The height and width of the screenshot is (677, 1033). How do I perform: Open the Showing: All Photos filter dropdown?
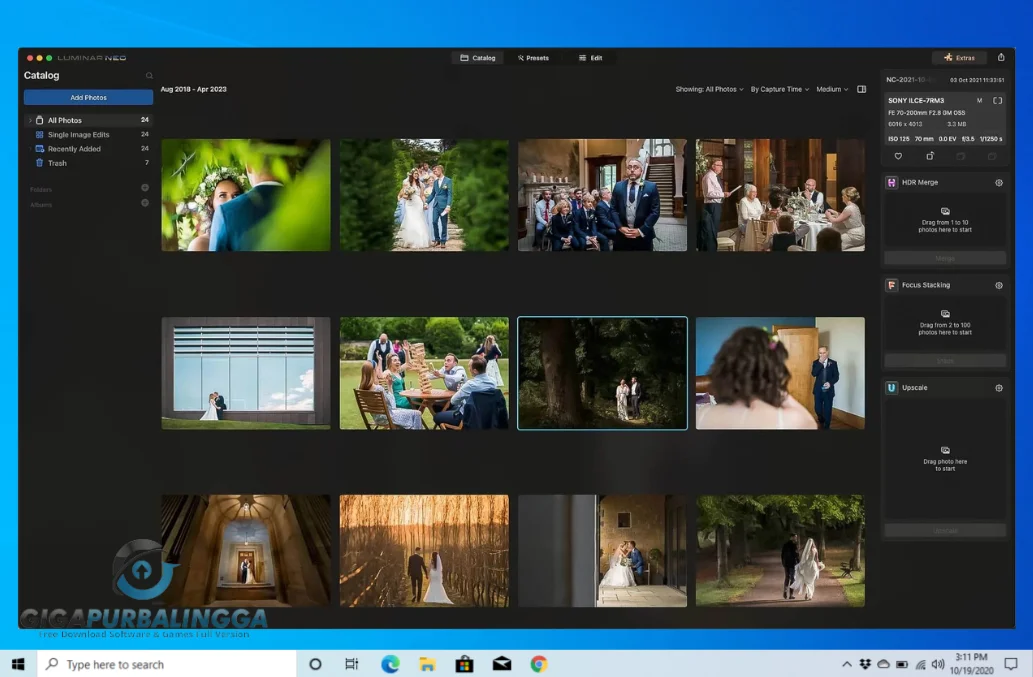tap(707, 89)
